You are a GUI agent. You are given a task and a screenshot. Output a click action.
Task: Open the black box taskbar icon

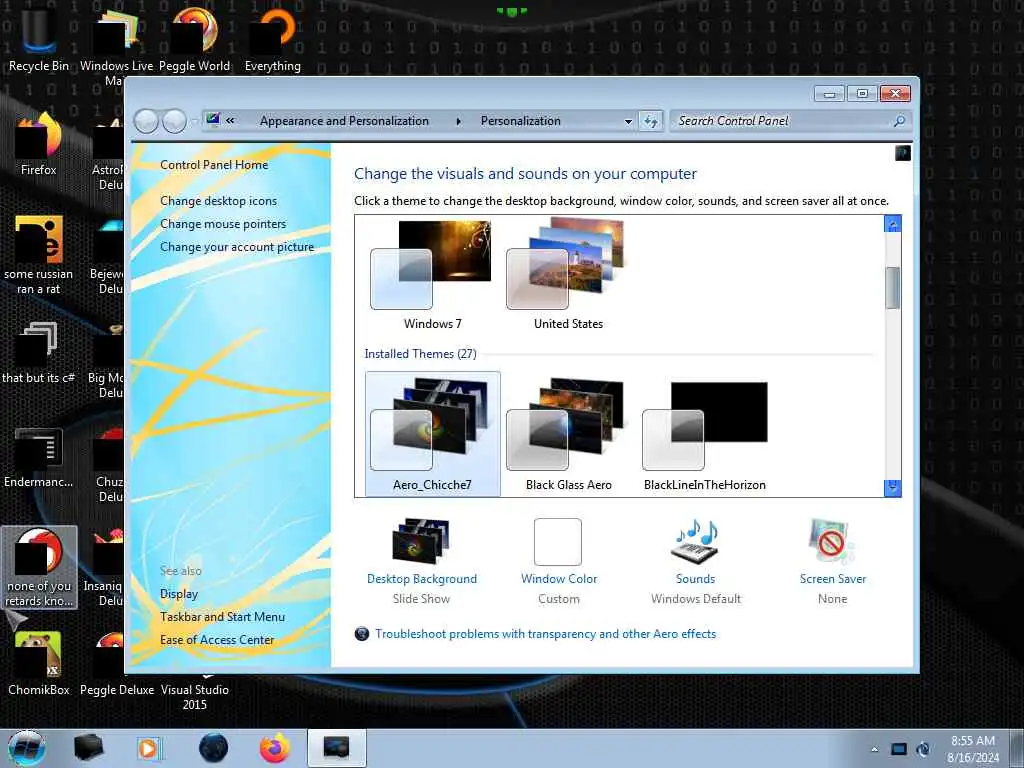point(88,748)
